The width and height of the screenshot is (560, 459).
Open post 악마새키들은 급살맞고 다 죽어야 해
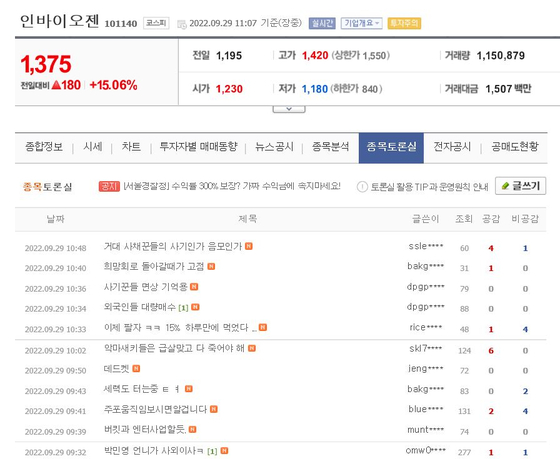(174, 348)
